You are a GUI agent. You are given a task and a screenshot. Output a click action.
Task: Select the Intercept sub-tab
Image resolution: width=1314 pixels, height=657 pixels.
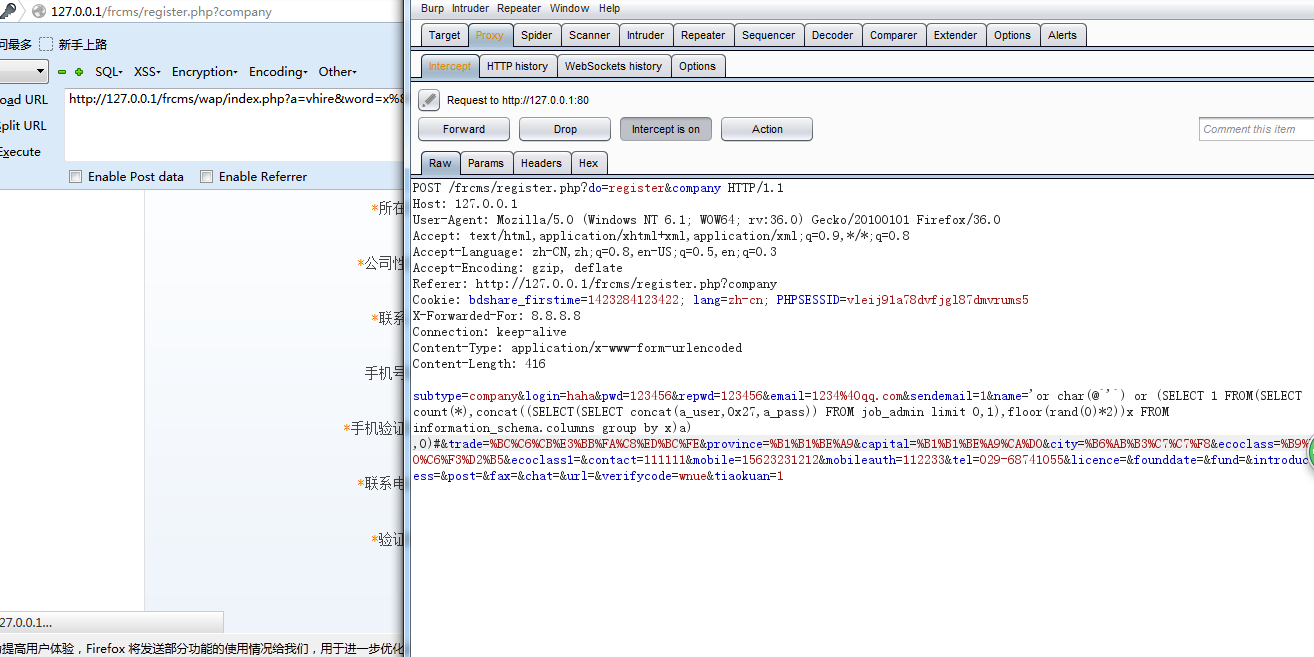(450, 66)
